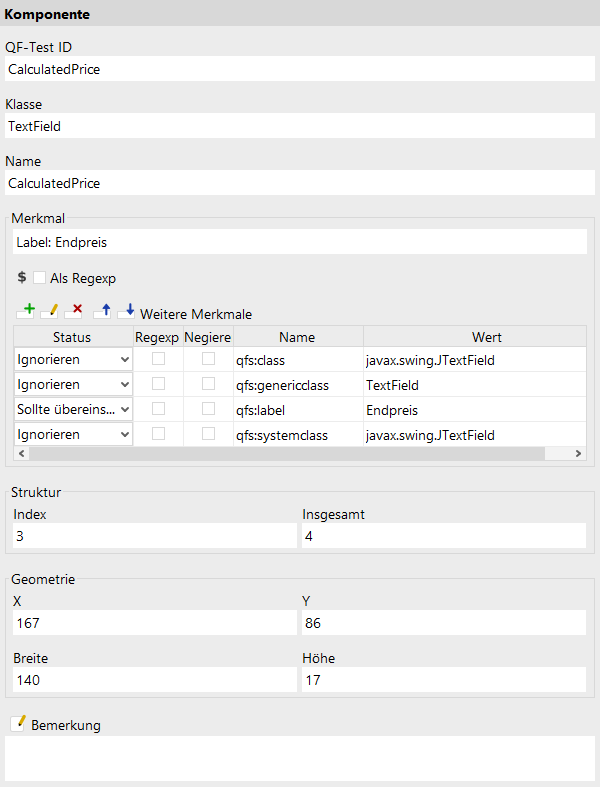Click the Breite field containing 140
The width and height of the screenshot is (600, 787).
(x=155, y=680)
